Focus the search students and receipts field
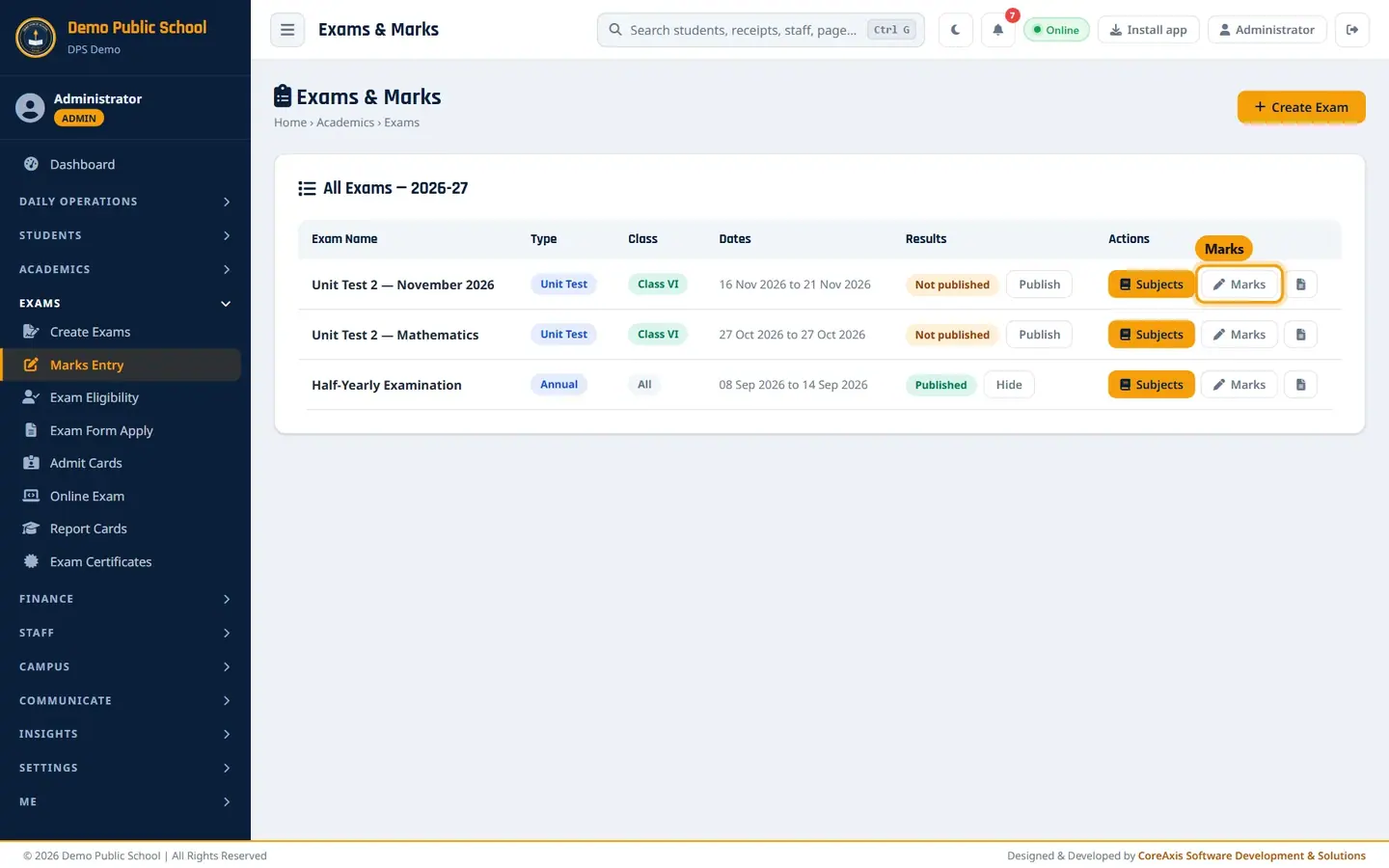Screen dimensions: 1389x868 (x=760, y=30)
